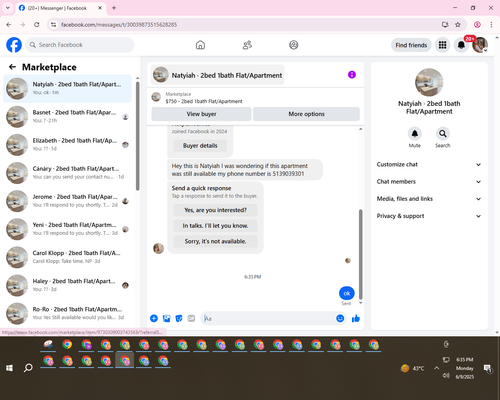Open the Jerome conversation
This screenshot has width=500, height=400.
[67, 201]
